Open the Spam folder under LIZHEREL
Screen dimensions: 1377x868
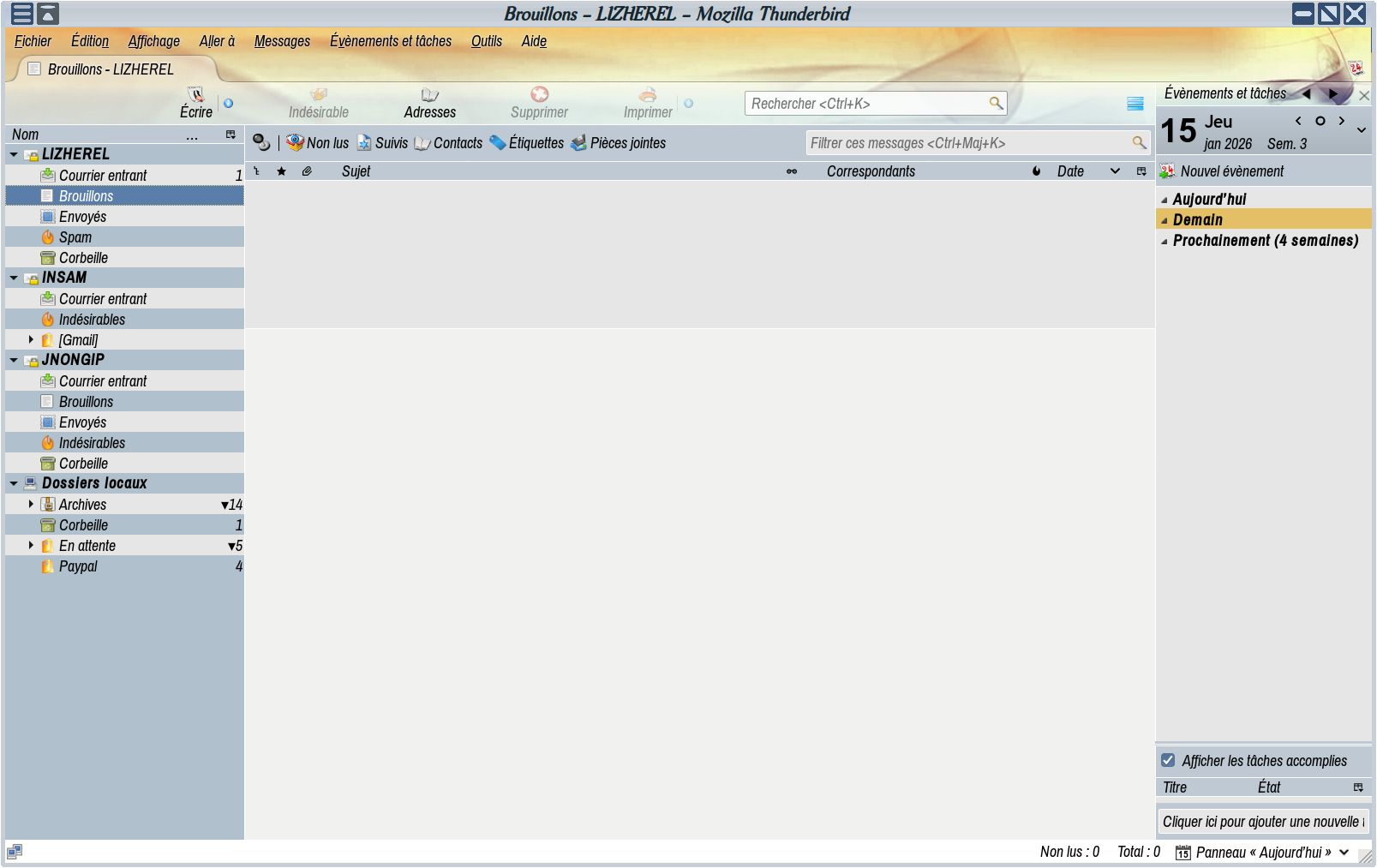coord(124,237)
